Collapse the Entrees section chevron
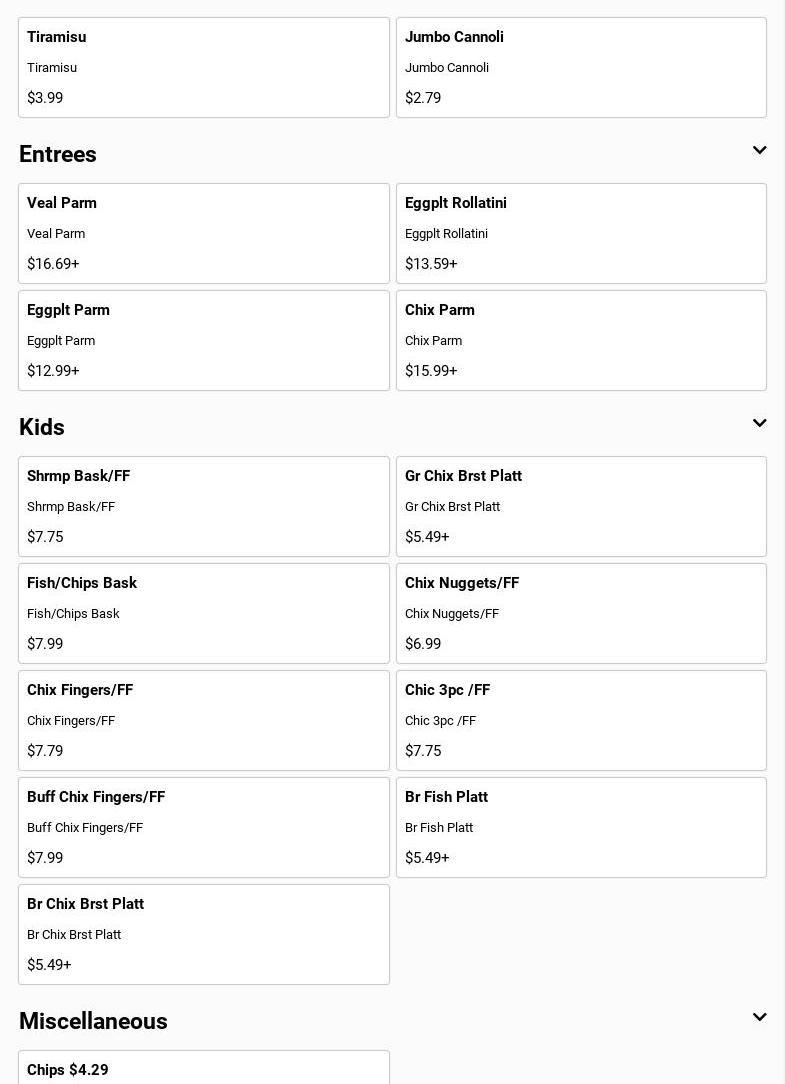 759,151
